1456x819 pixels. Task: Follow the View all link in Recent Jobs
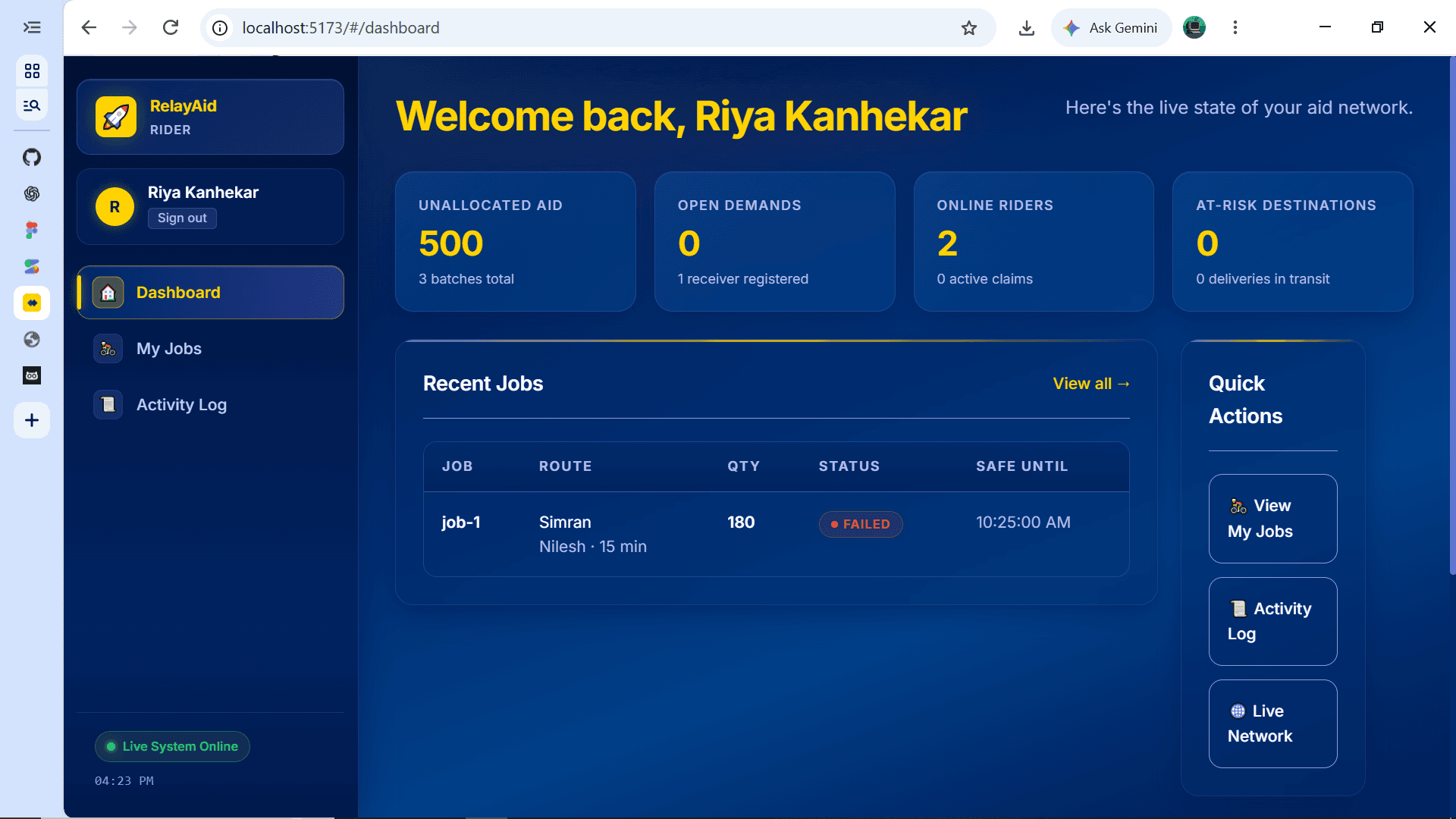pos(1091,384)
